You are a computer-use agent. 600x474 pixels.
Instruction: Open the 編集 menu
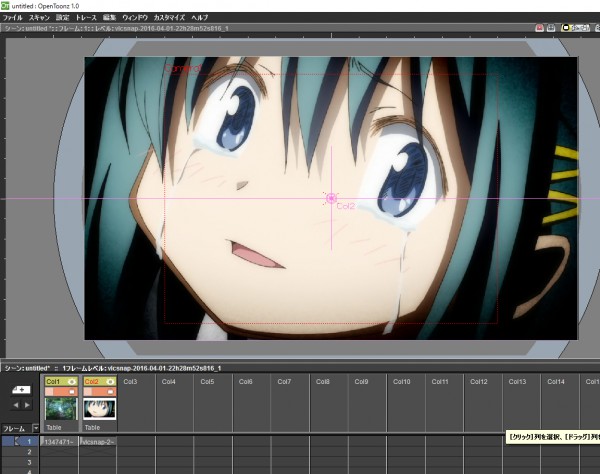click(109, 18)
